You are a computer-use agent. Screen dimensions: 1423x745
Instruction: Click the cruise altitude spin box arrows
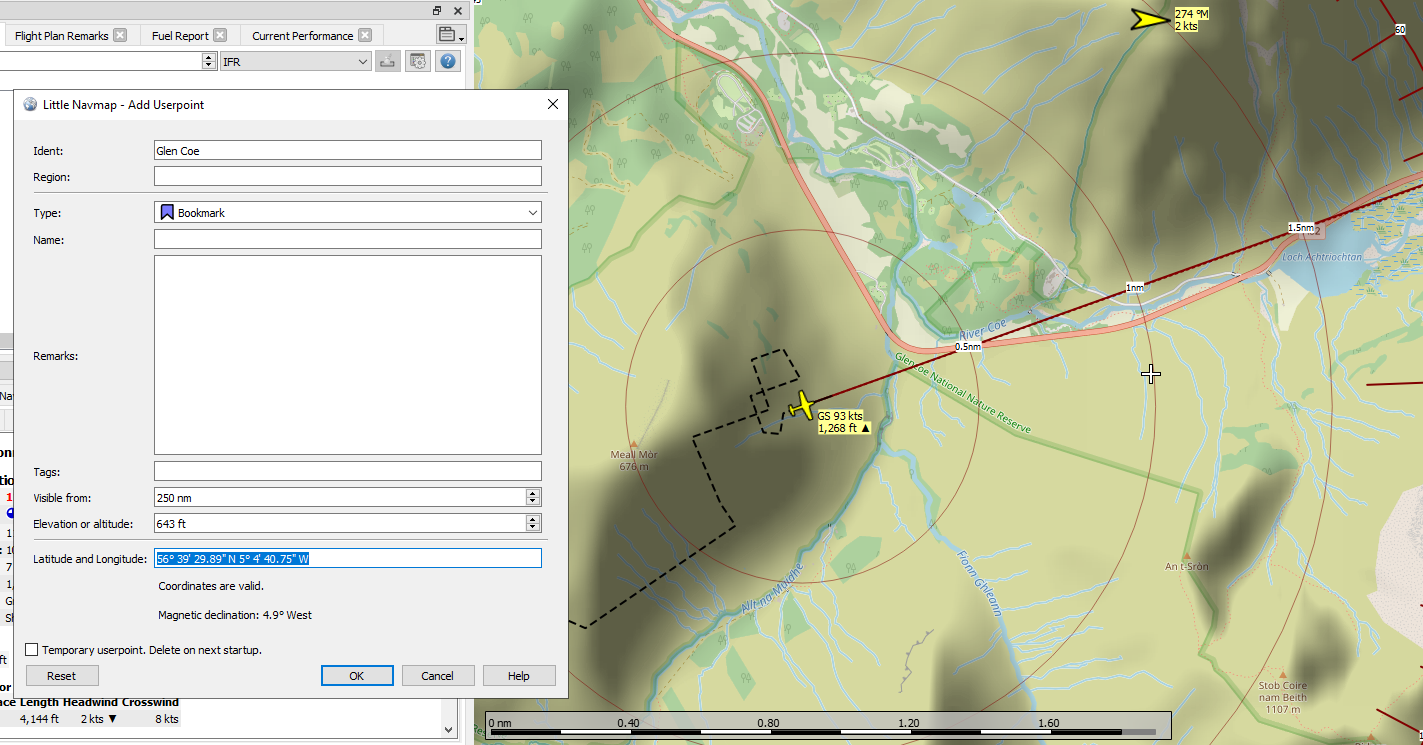(208, 62)
